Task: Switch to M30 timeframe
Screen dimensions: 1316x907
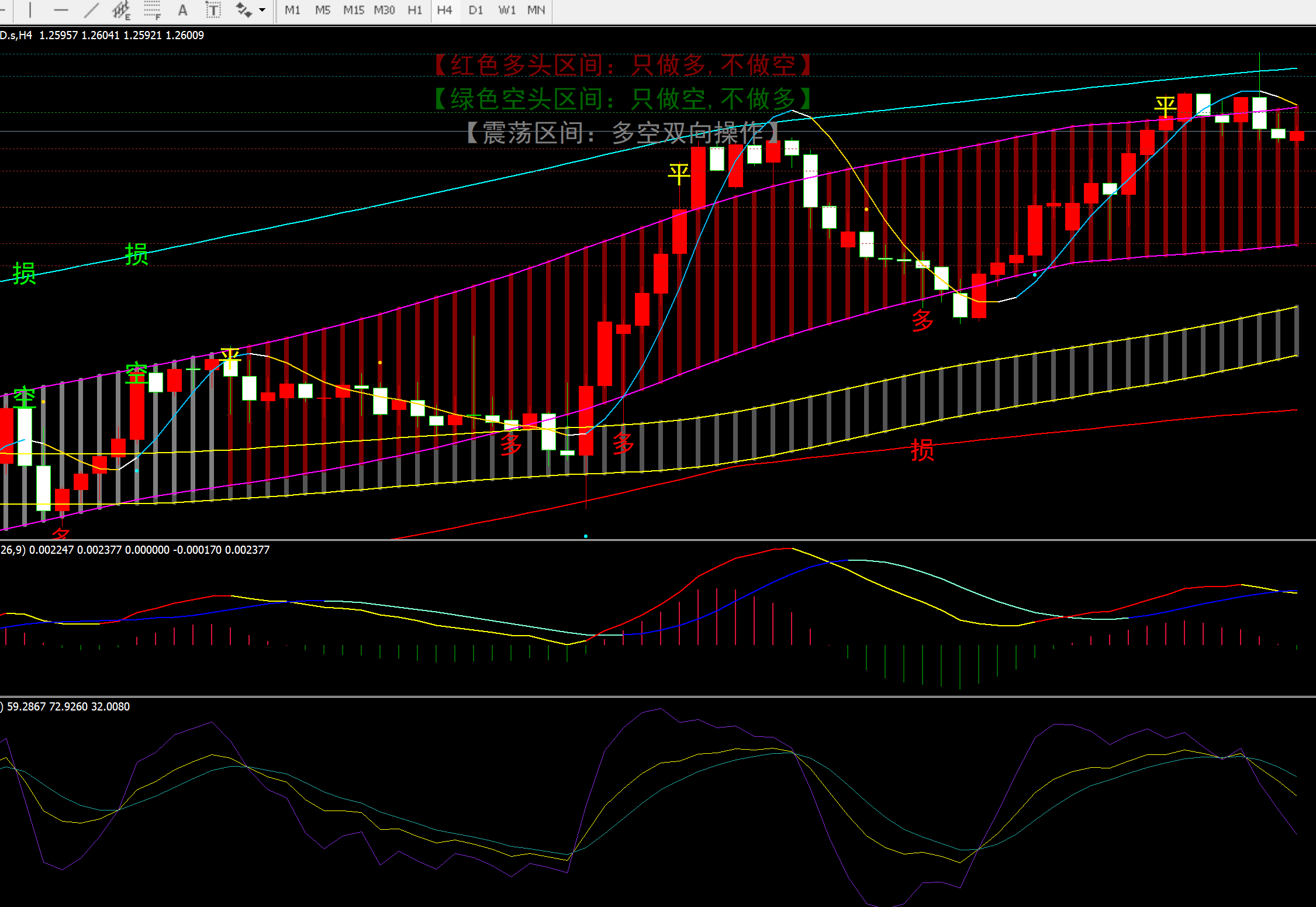Action: [x=384, y=10]
